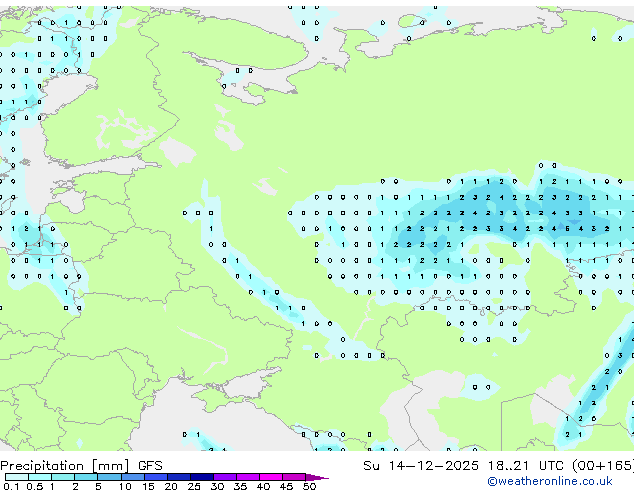Click the '0.5' legend scale label
Screen dimensions: 634x490
click(x=35, y=486)
